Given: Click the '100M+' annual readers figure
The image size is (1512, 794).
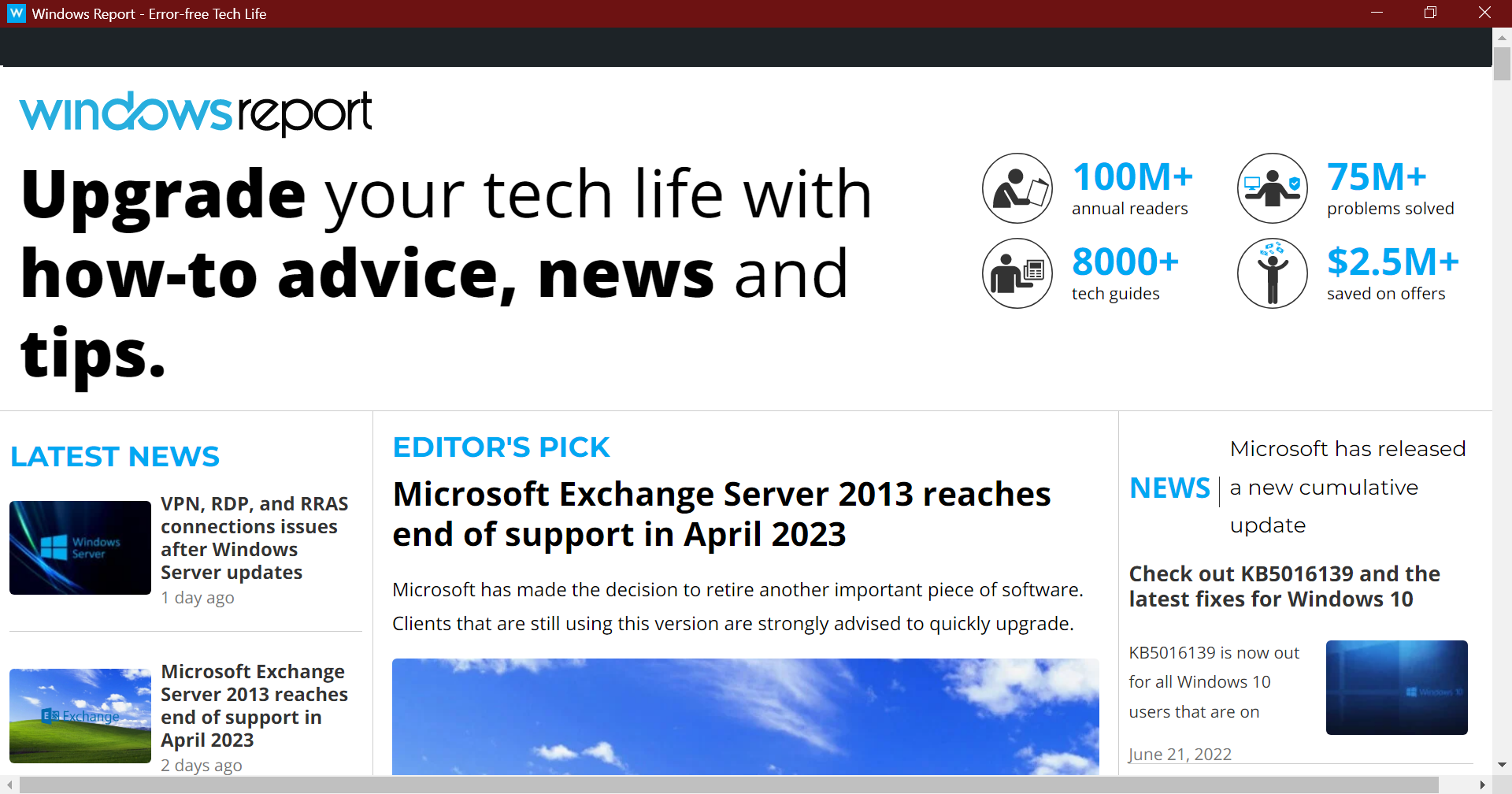Looking at the screenshot, I should pos(1132,176).
